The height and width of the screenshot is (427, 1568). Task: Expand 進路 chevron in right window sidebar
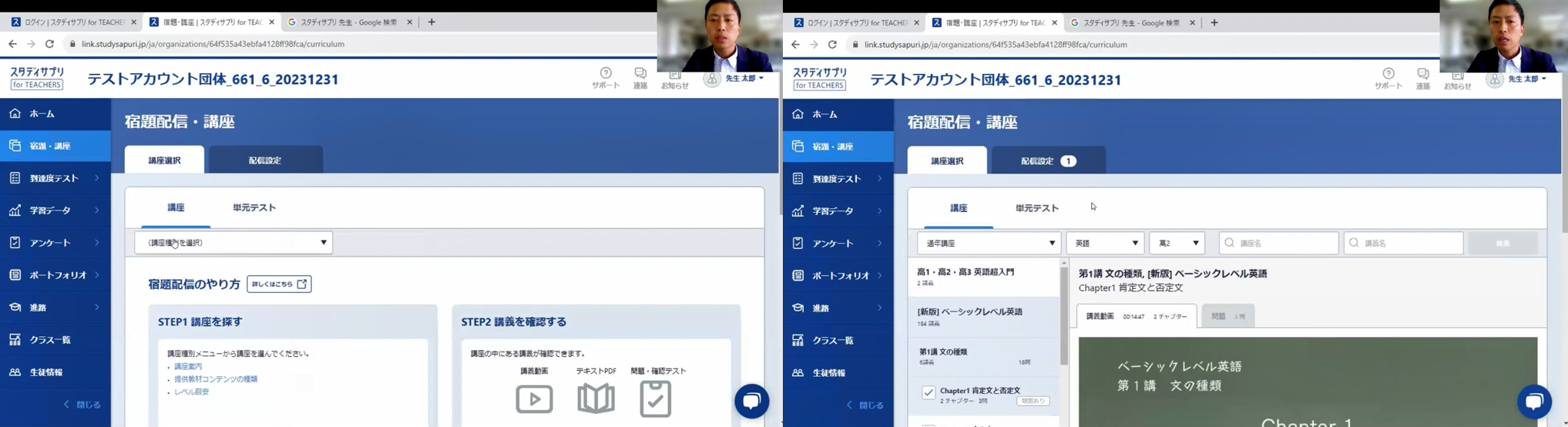click(x=880, y=308)
